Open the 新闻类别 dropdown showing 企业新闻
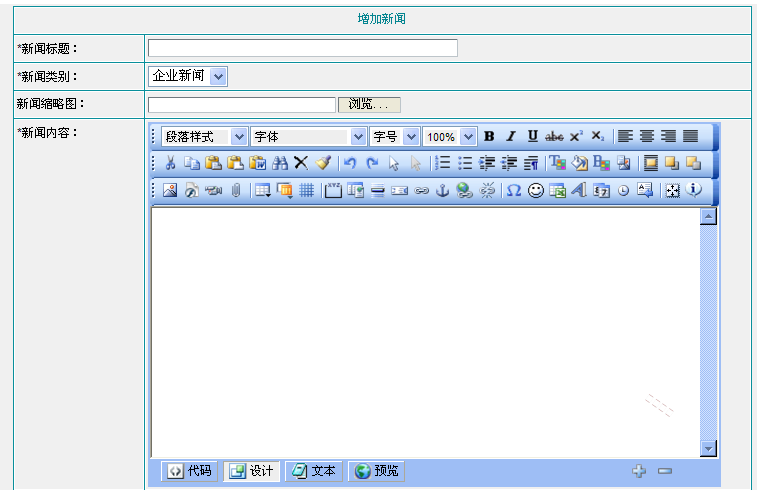This screenshot has height=490, width=757. (x=188, y=76)
